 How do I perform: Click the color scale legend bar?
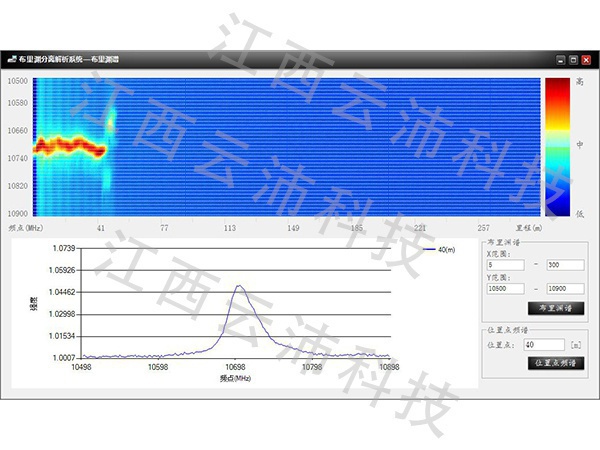557,147
